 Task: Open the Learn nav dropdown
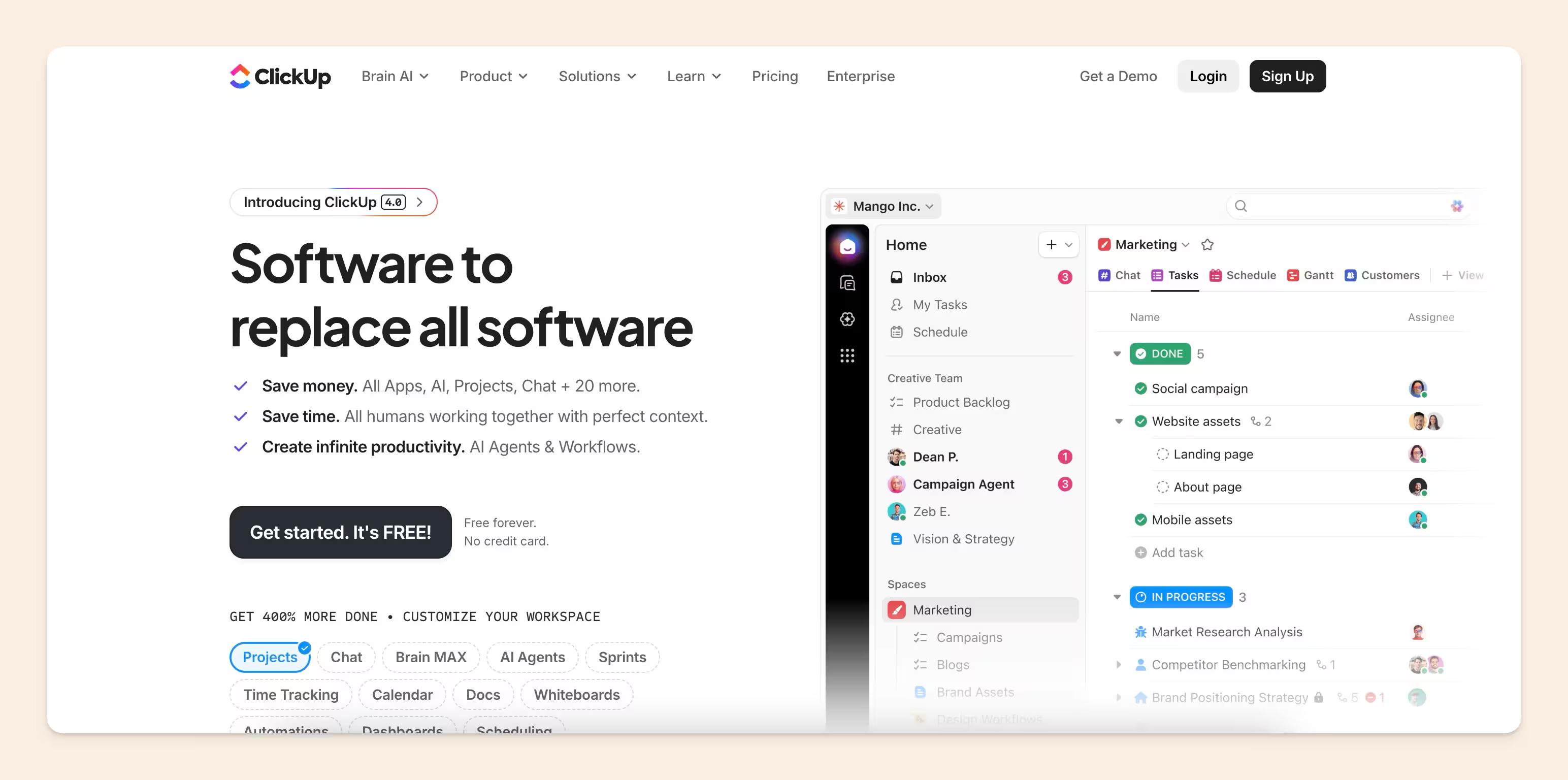click(x=694, y=77)
